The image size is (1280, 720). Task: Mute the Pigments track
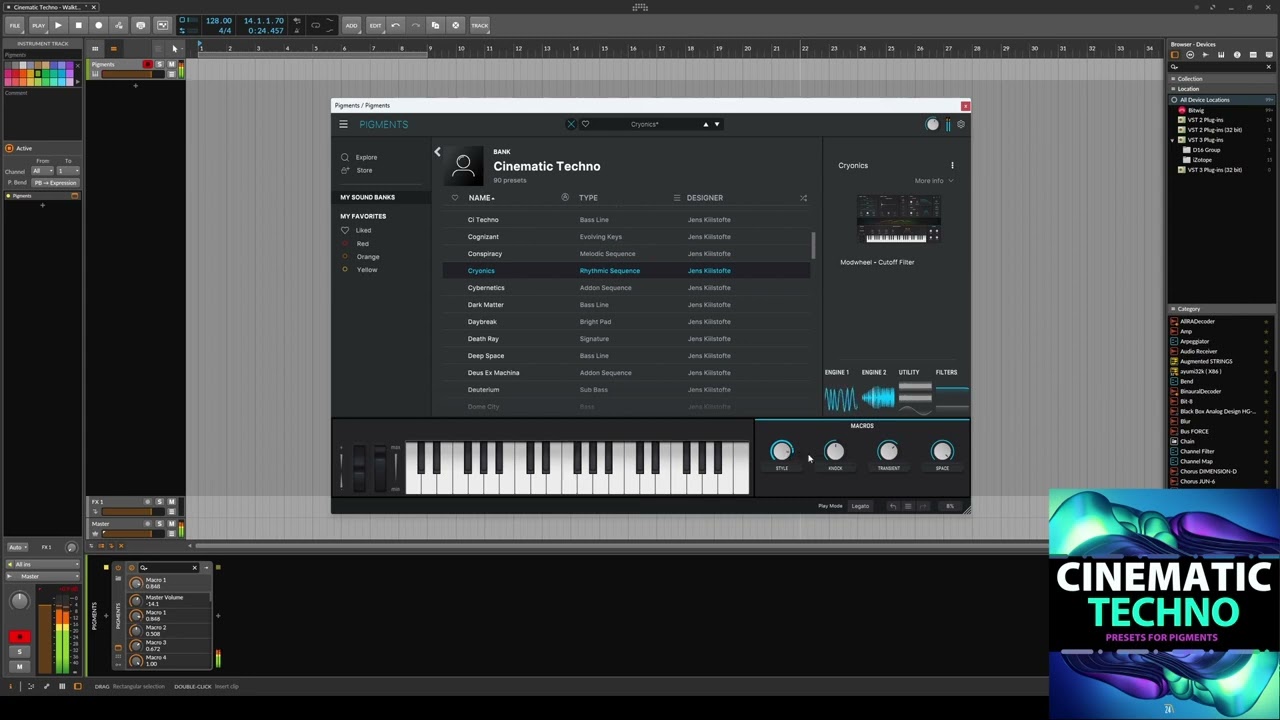170,65
